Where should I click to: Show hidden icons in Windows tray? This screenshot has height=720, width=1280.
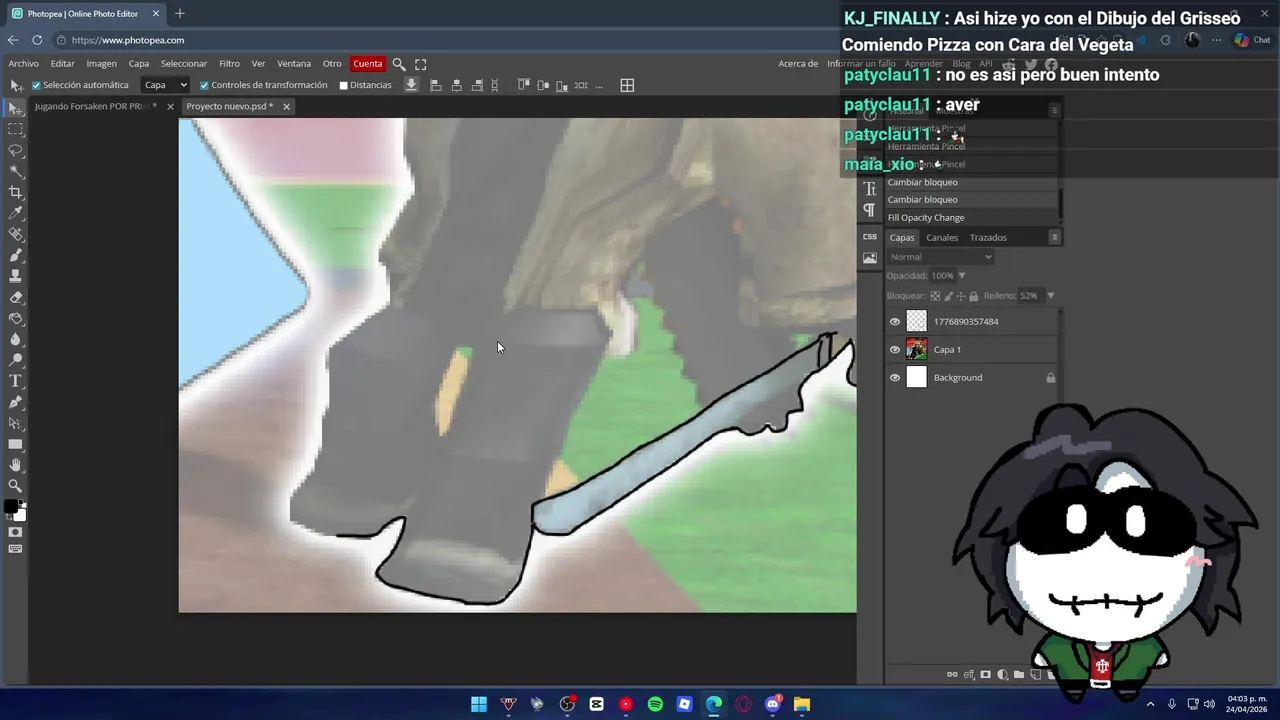point(1150,704)
